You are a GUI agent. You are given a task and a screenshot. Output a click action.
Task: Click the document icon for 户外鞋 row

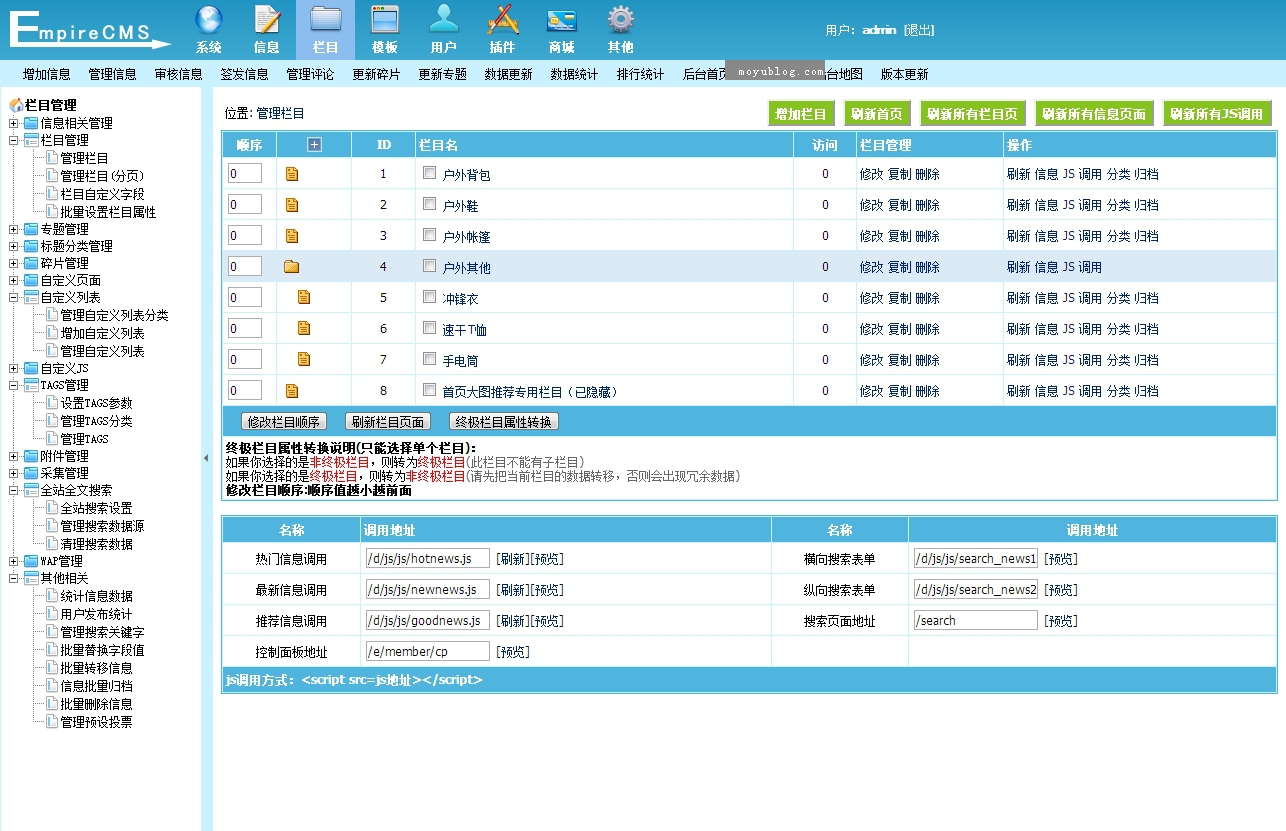292,205
